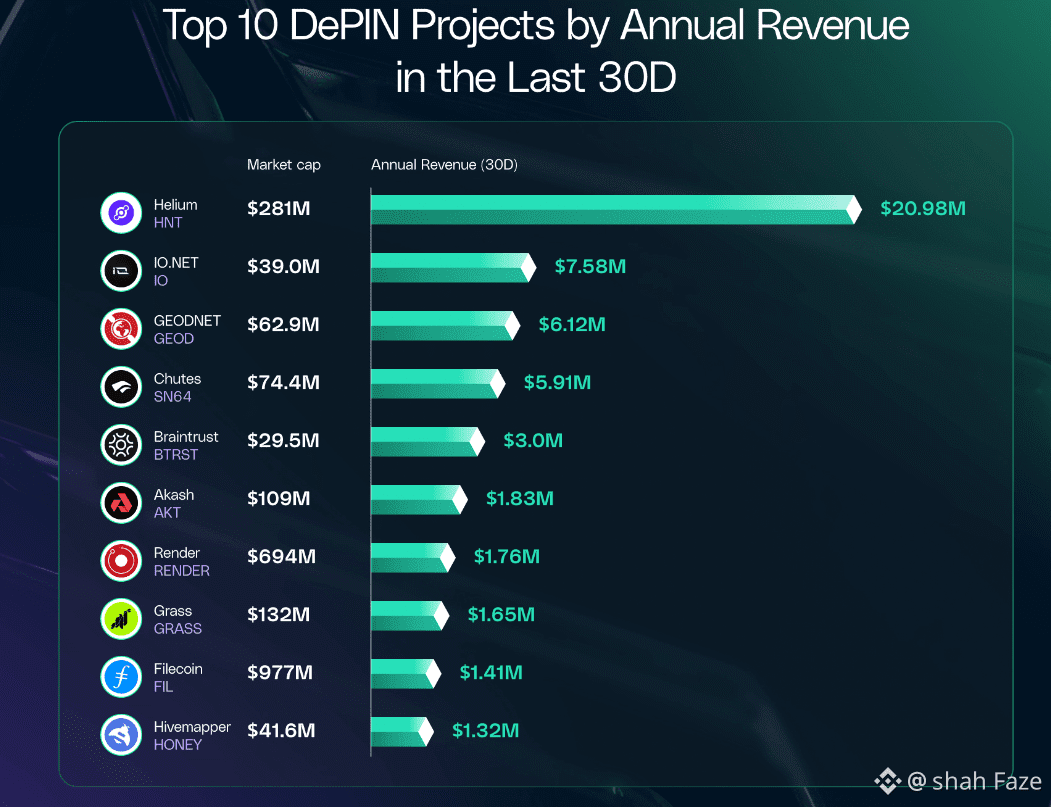Open the Hivemapper HONEY icon
The height and width of the screenshot is (807, 1051).
(120, 735)
